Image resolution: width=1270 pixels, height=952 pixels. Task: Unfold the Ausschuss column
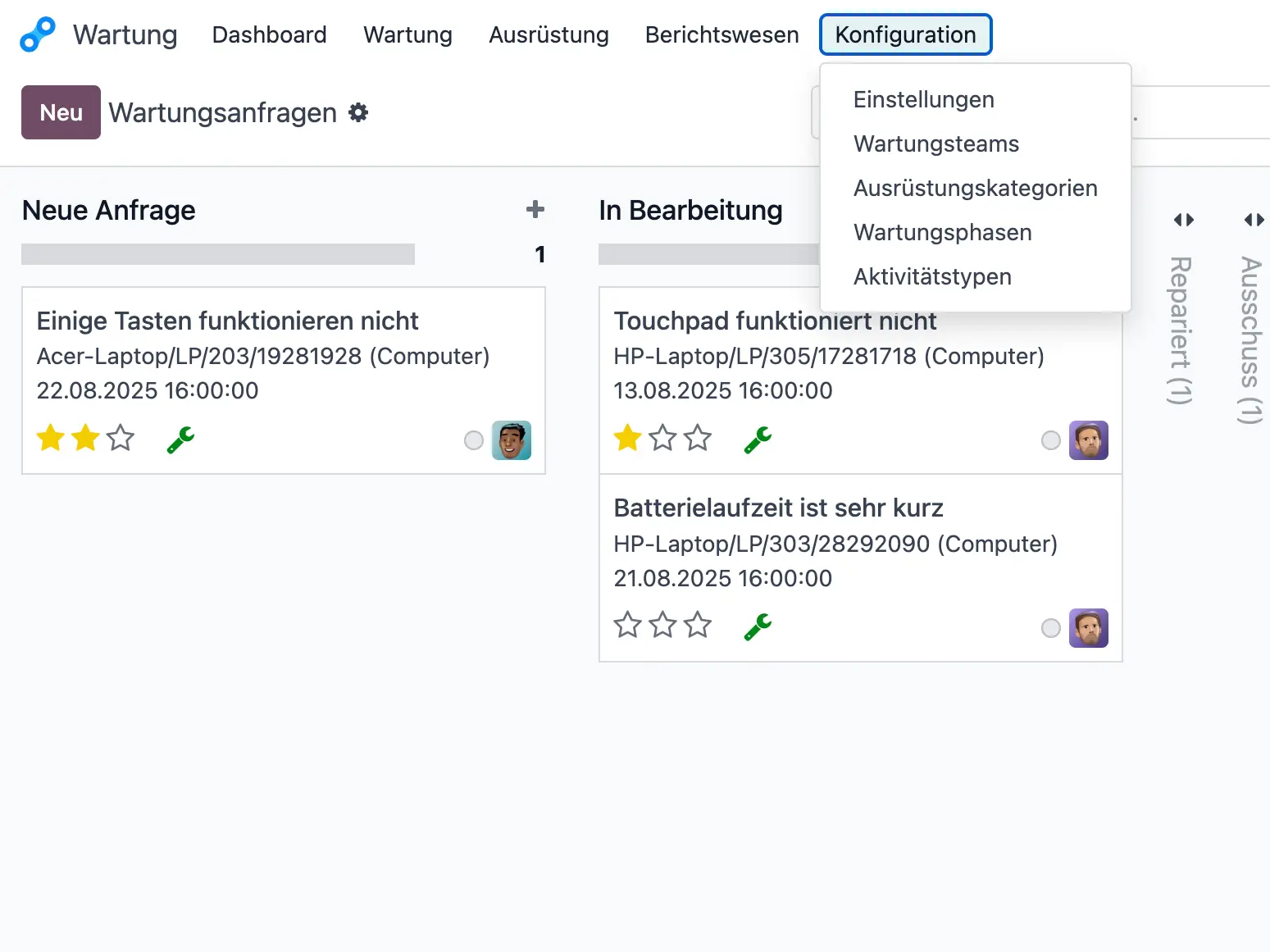point(1253,219)
